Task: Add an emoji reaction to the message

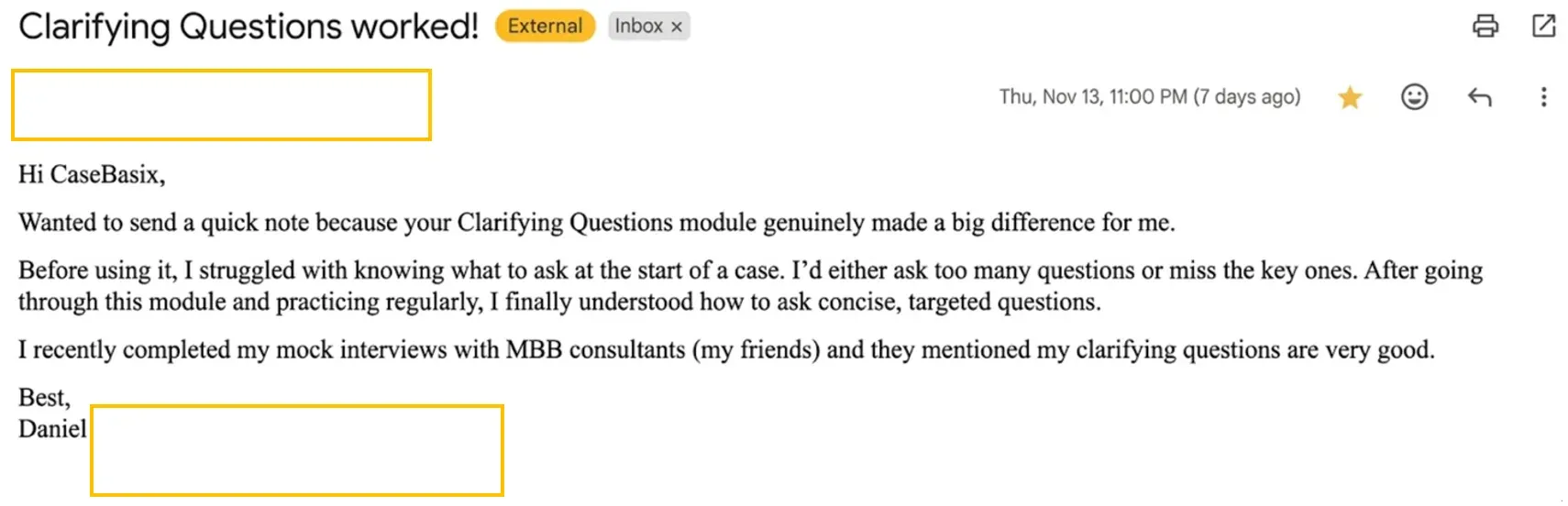Action: click(x=1414, y=97)
